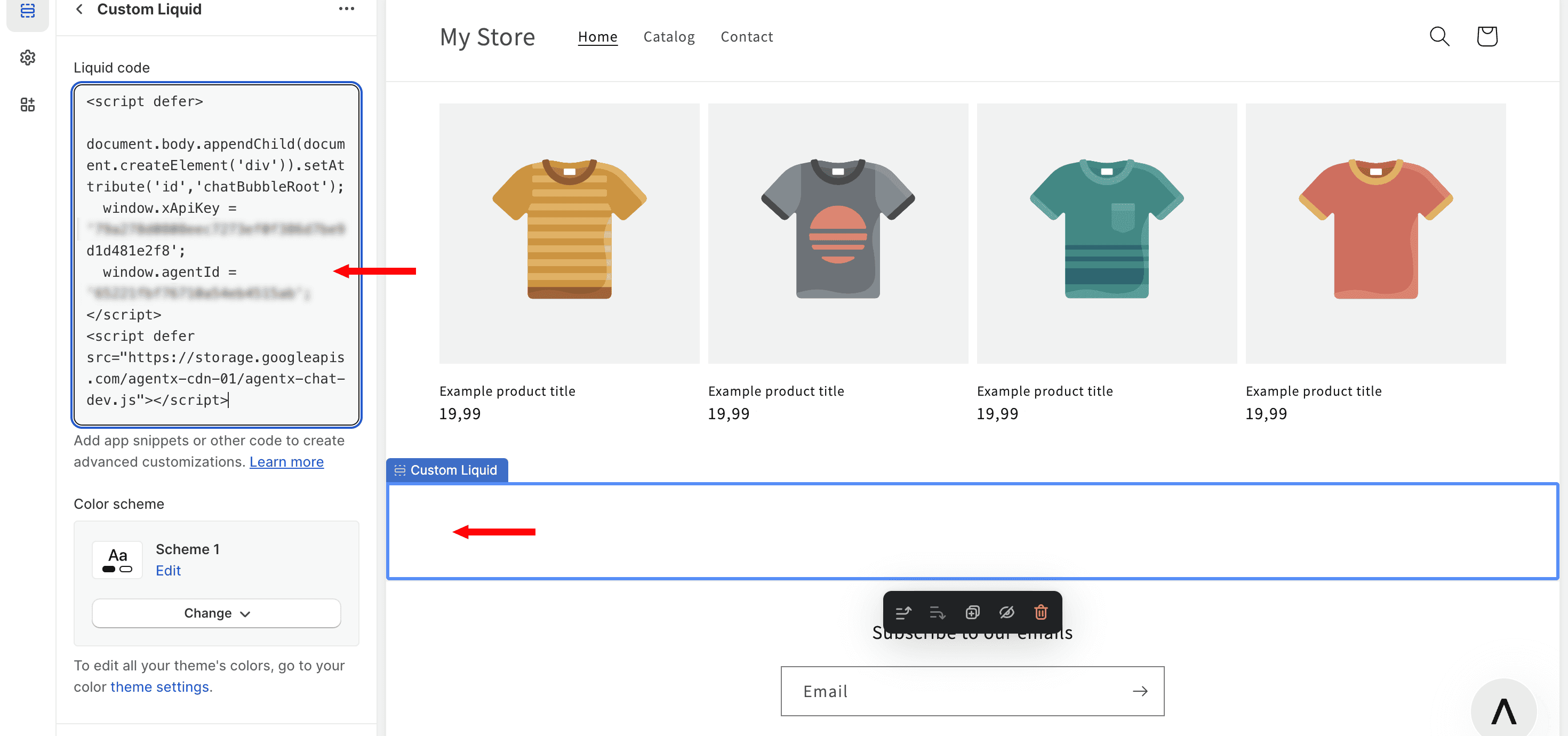This screenshot has height=736, width=1568.
Task: Duplicate the Custom Liquid section
Action: point(972,612)
